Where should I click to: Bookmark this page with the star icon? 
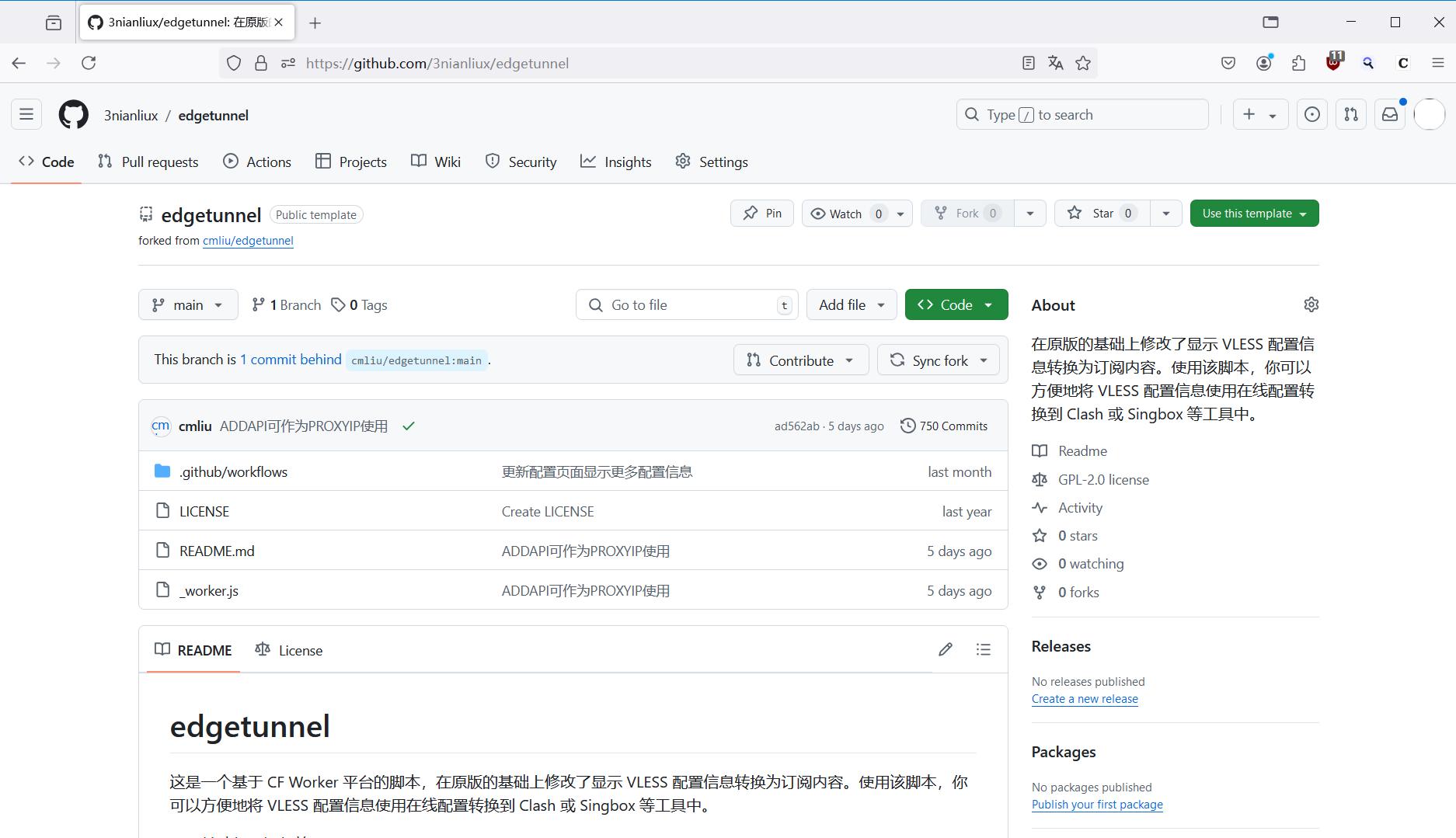click(1083, 63)
